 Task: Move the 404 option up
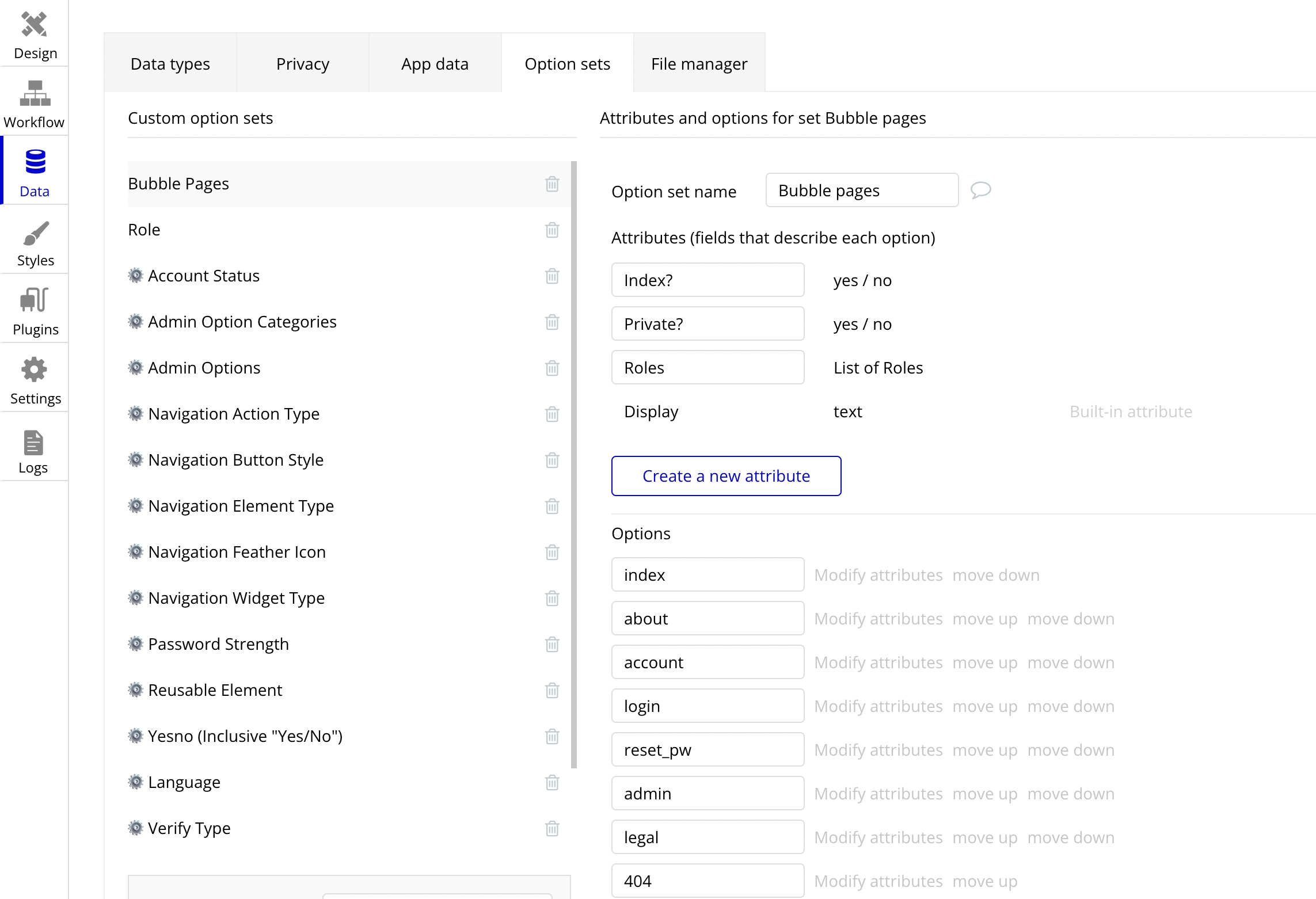(x=984, y=881)
